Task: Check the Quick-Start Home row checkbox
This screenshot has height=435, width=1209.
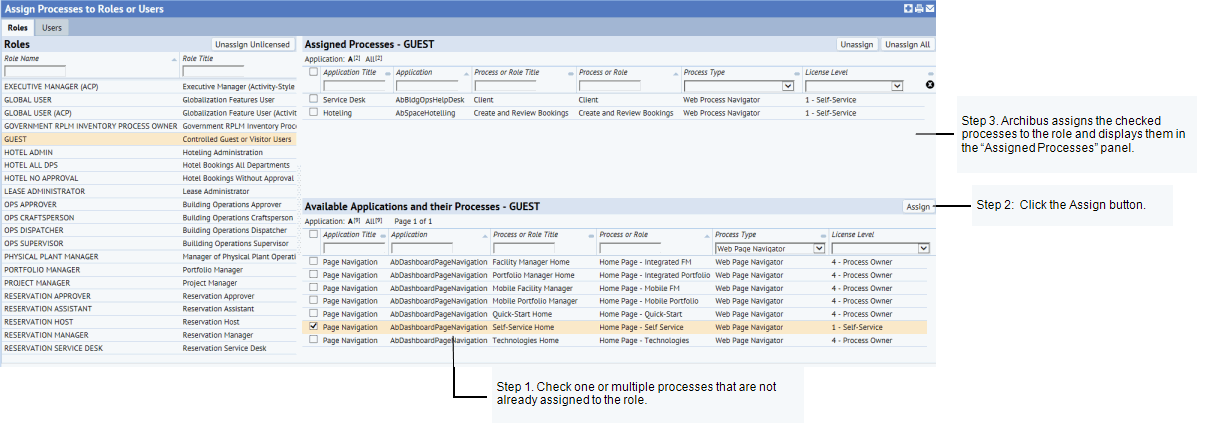Action: pyautogui.click(x=313, y=314)
